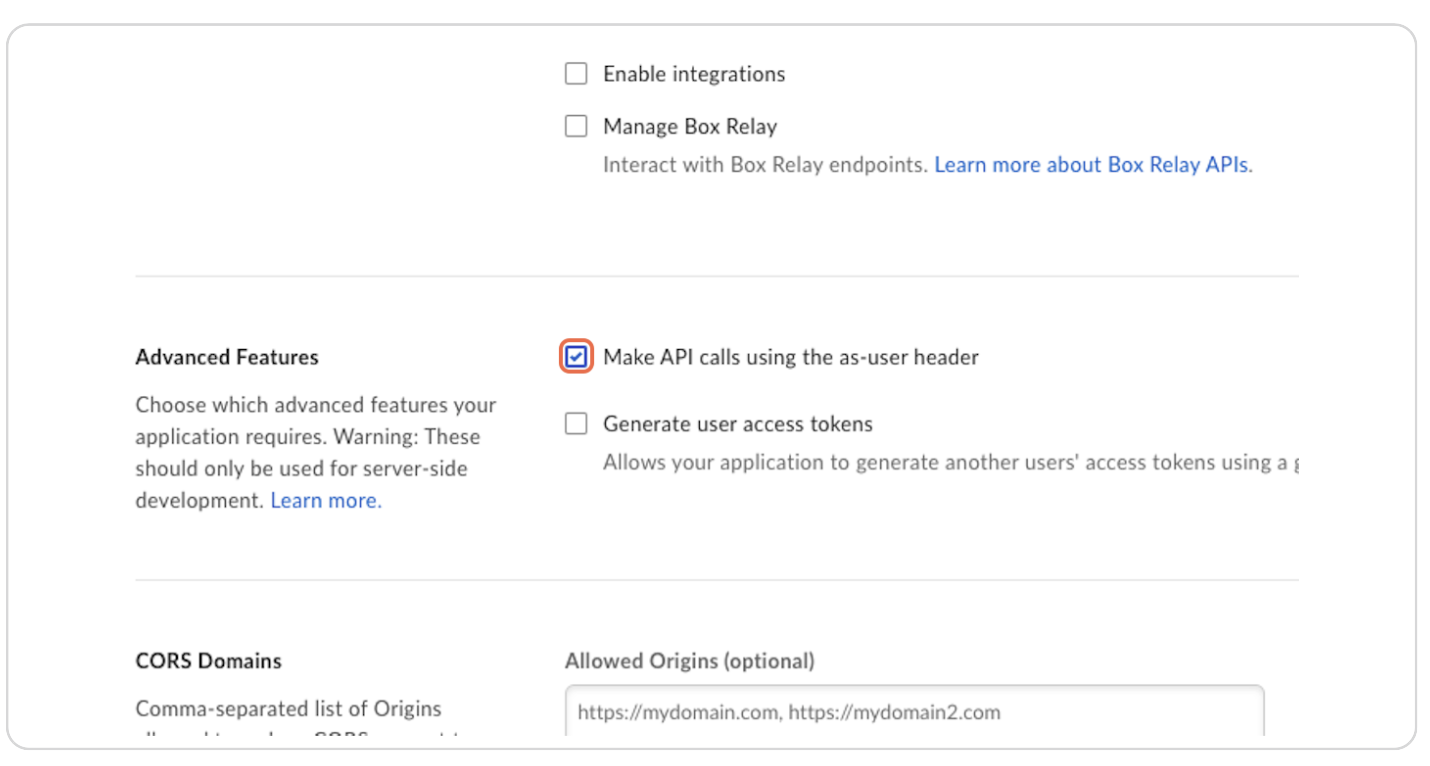Click the highlighted orange-bordered checkbox
Image resolution: width=1430 pixels, height=766 pixels.
point(576,356)
